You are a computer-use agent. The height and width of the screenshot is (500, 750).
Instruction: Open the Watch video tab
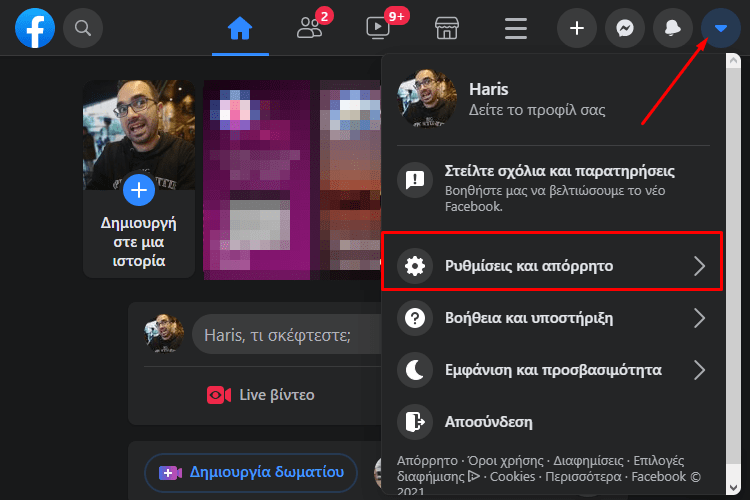(x=378, y=28)
